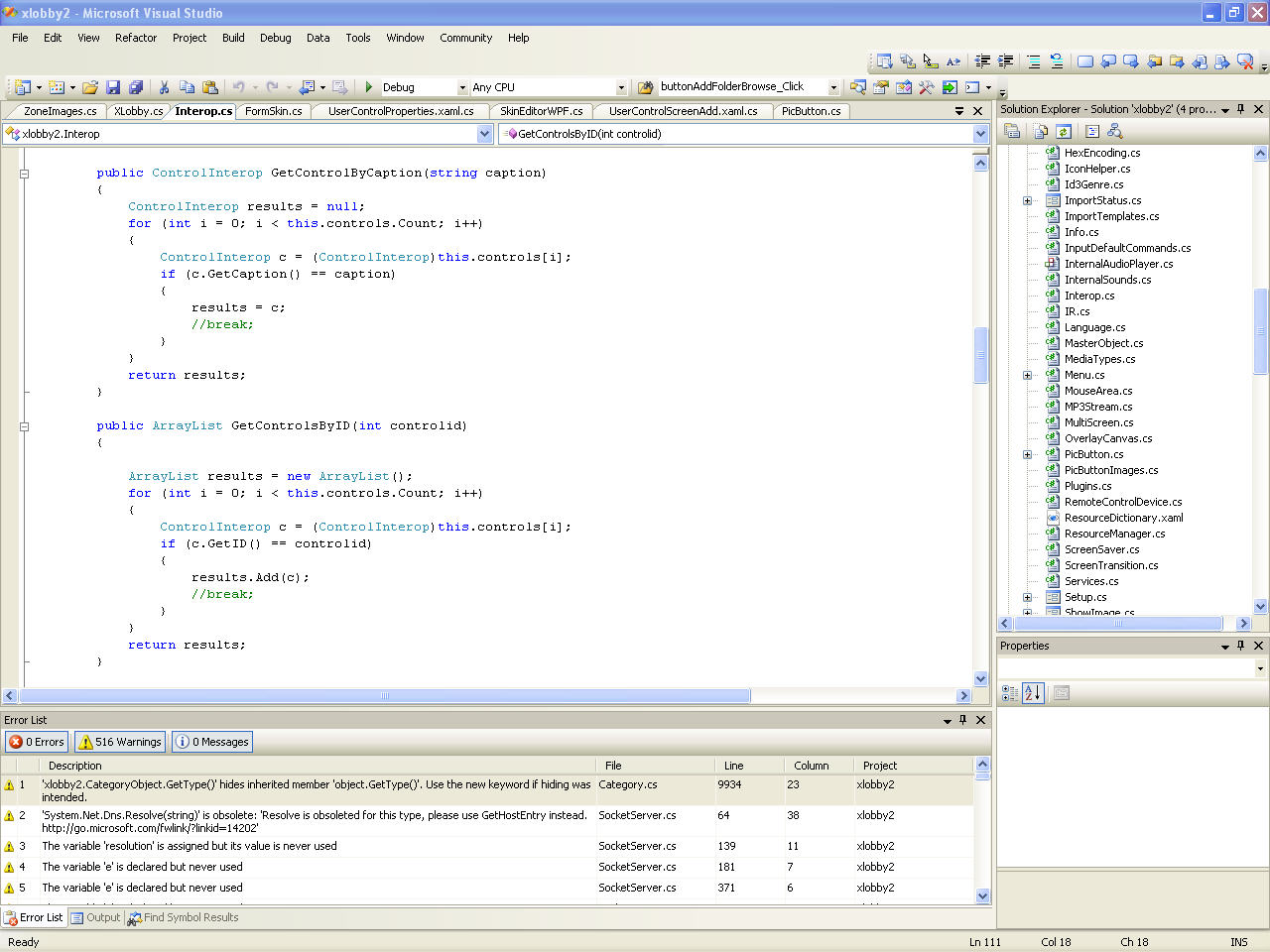Switch to the XLobby.cs tab
This screenshot has width=1270, height=952.
coord(138,111)
